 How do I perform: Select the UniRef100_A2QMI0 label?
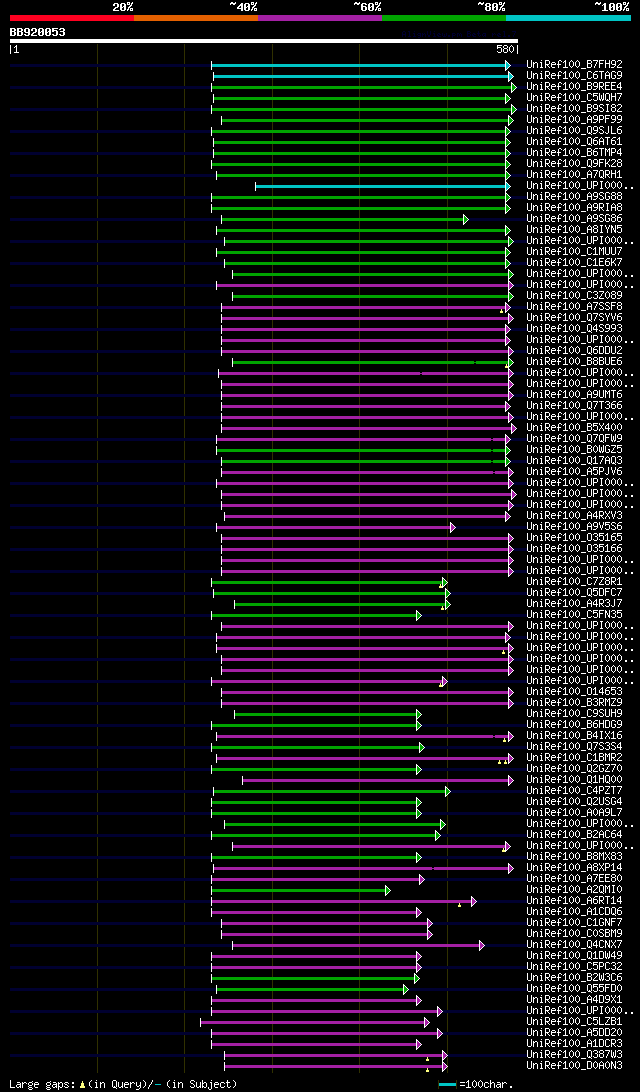(x=575, y=889)
